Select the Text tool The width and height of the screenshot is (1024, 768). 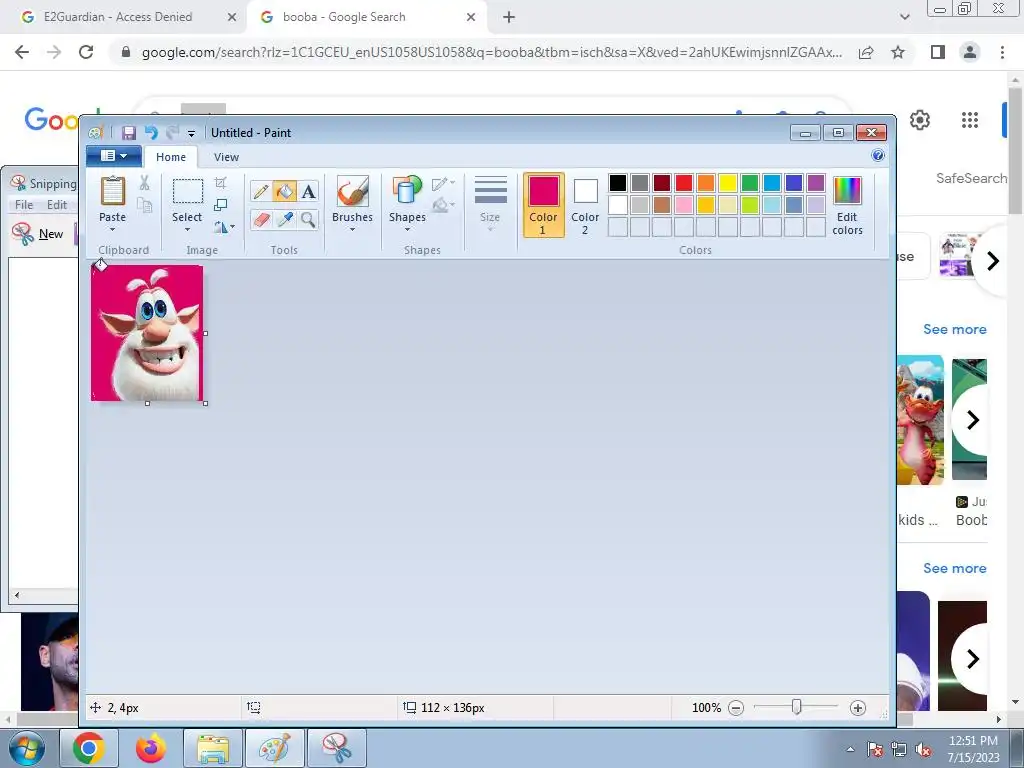coord(308,191)
